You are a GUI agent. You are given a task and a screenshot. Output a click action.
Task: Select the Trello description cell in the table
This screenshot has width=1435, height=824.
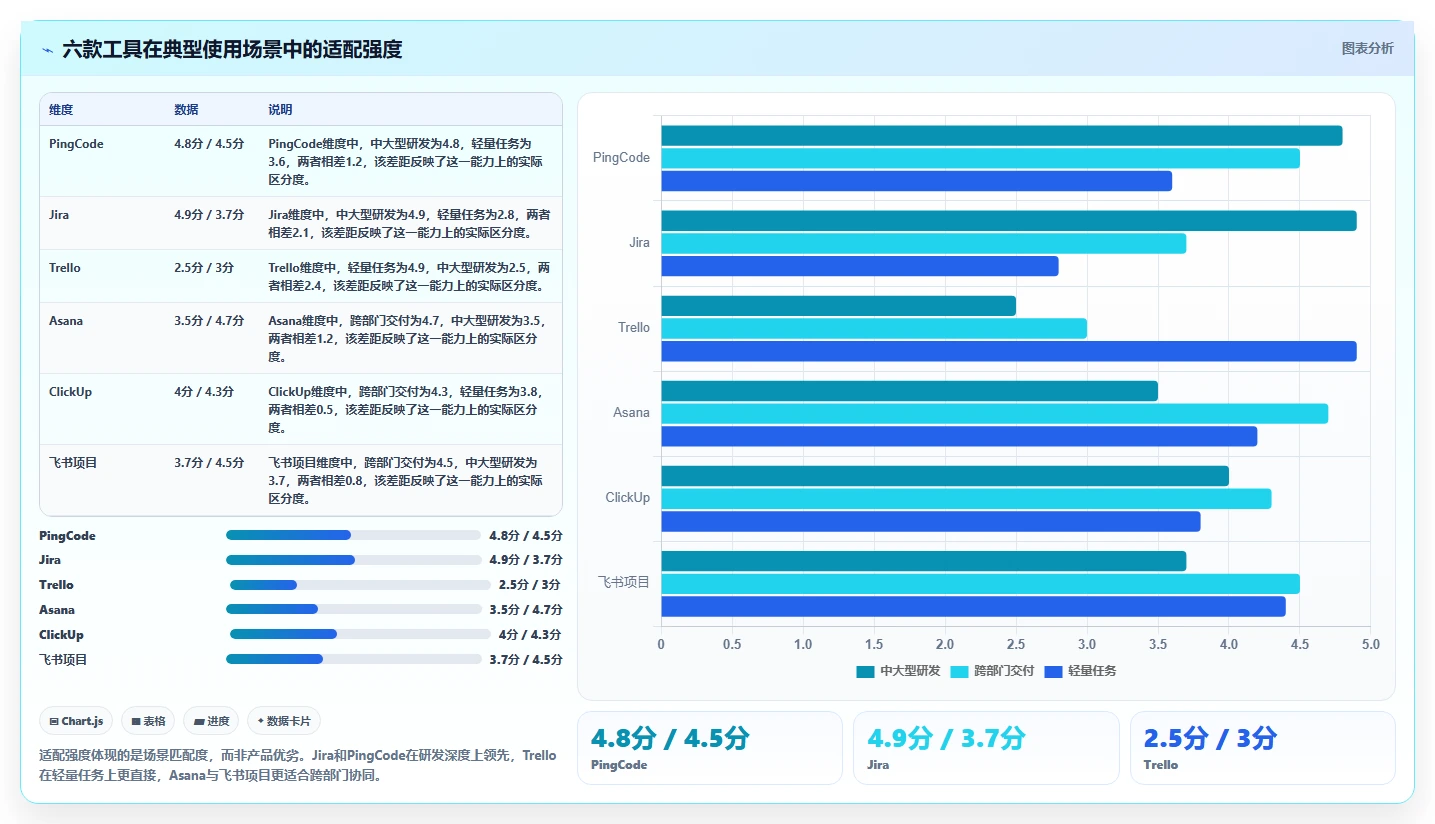click(410, 276)
